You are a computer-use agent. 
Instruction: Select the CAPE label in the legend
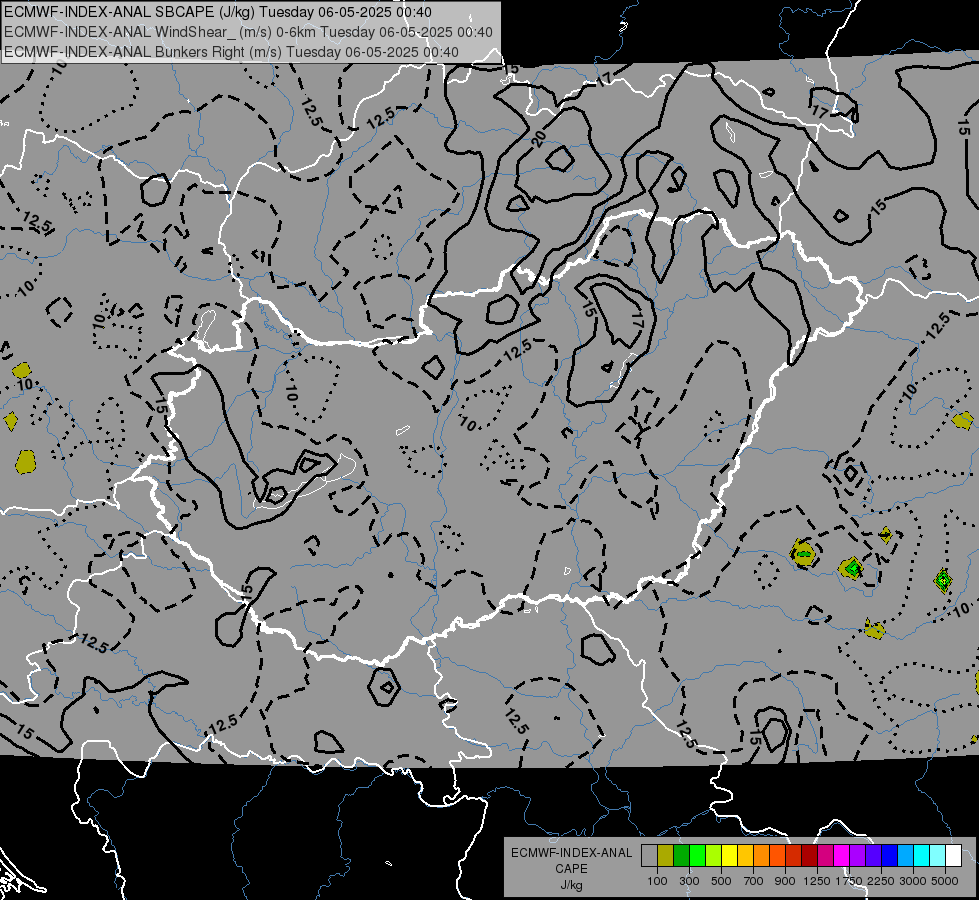coord(571,869)
